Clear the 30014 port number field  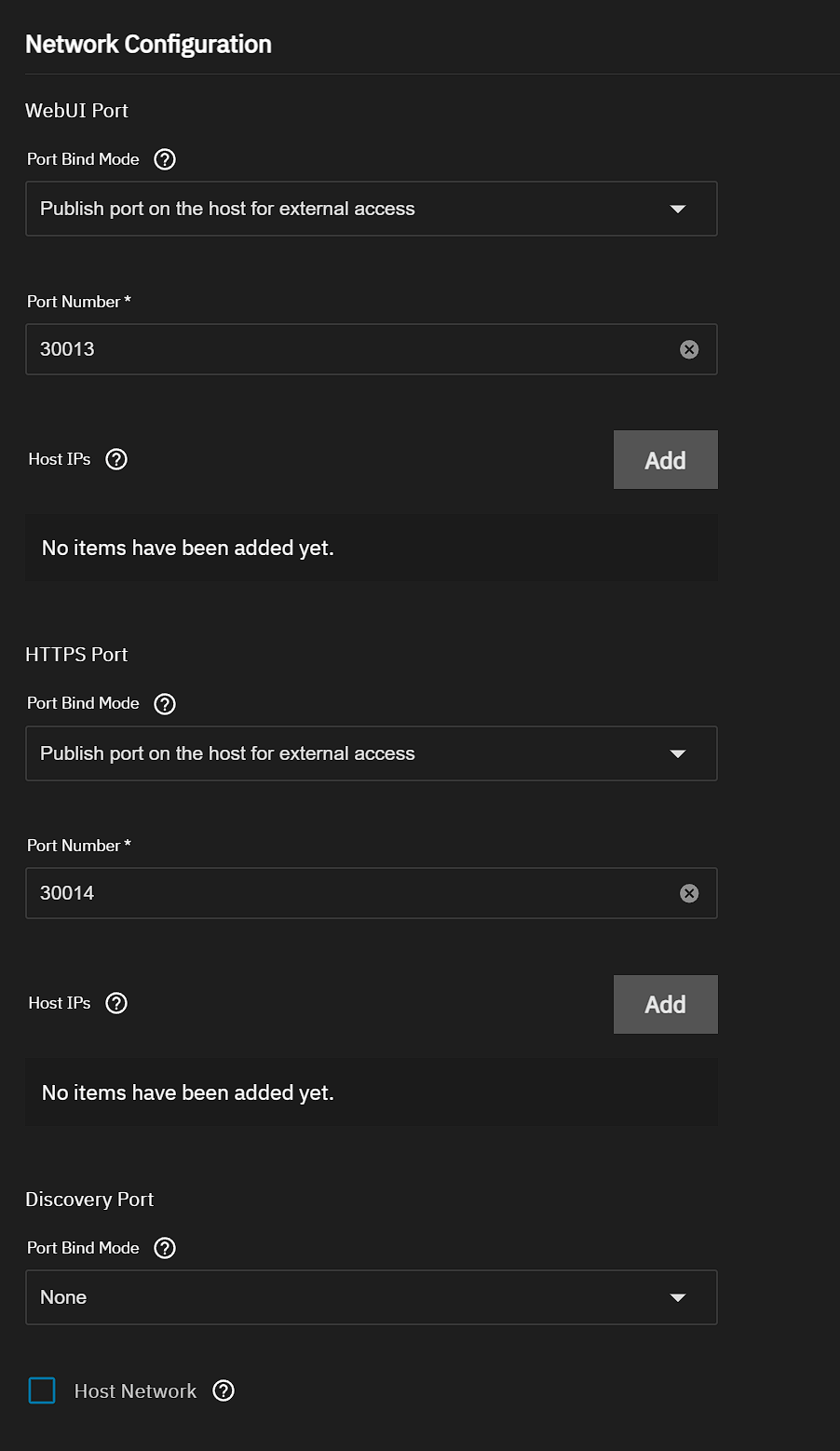click(689, 893)
